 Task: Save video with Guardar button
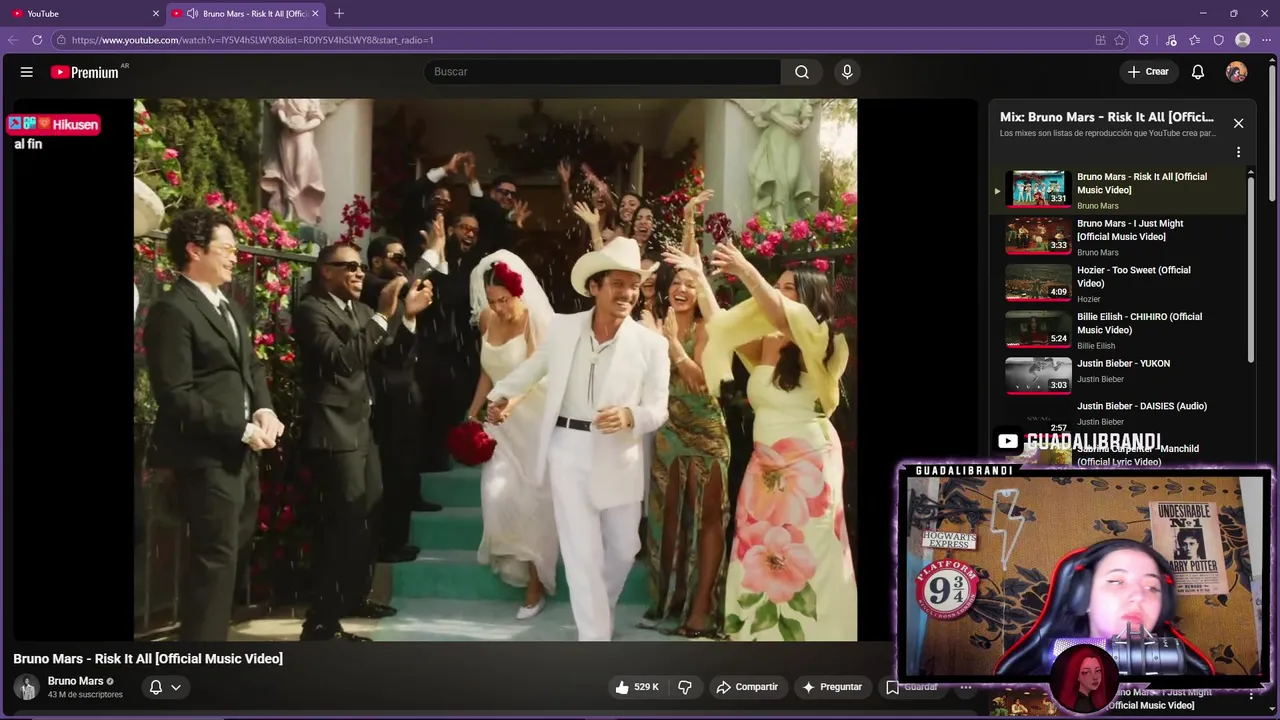pos(911,687)
